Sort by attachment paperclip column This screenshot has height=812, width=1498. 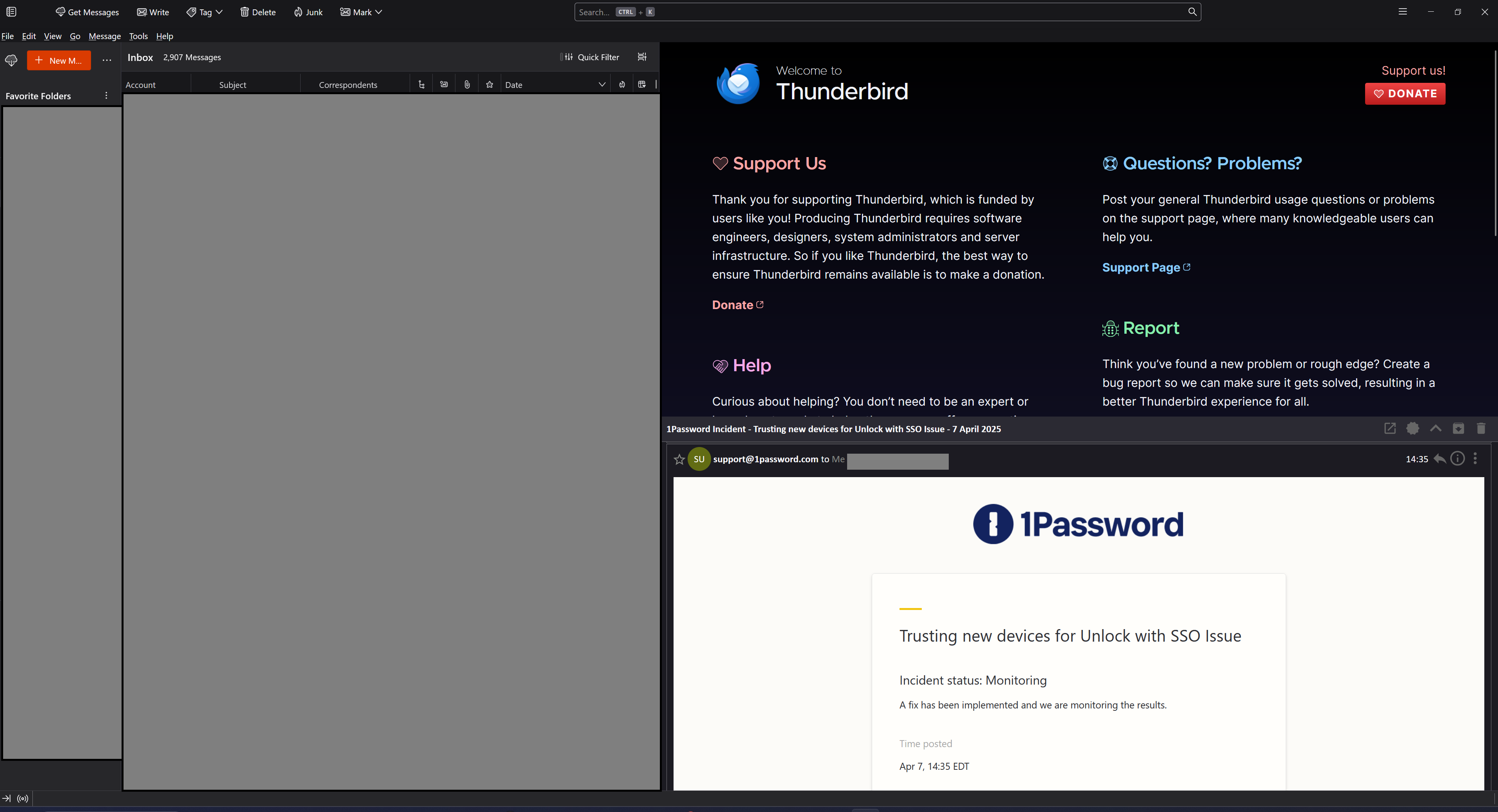point(467,85)
